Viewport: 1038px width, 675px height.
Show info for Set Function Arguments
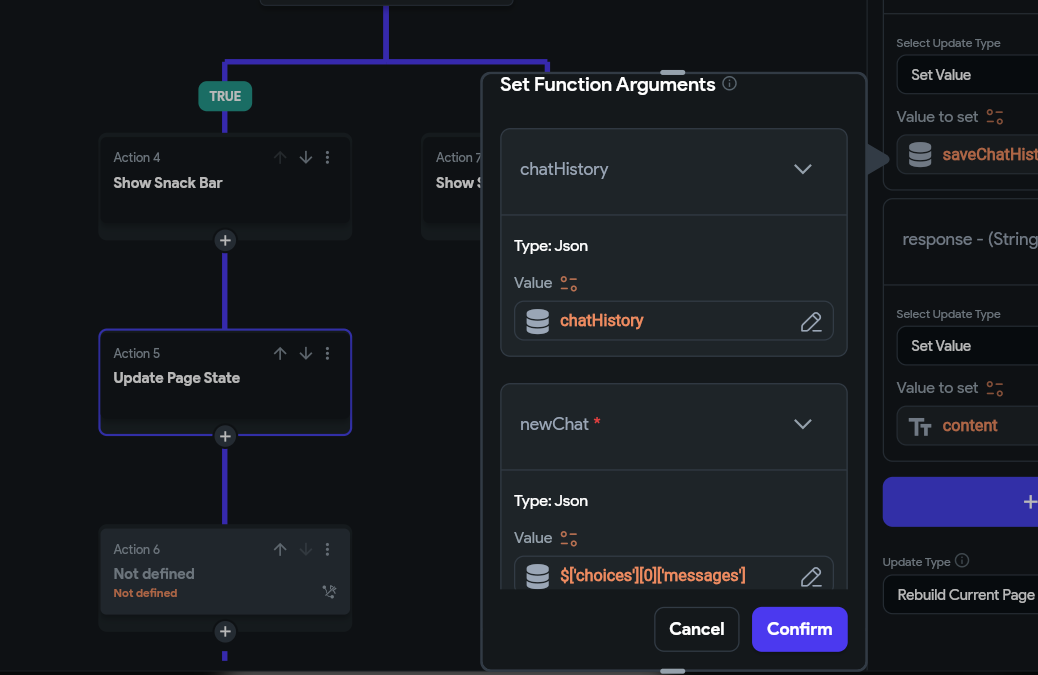coord(730,83)
